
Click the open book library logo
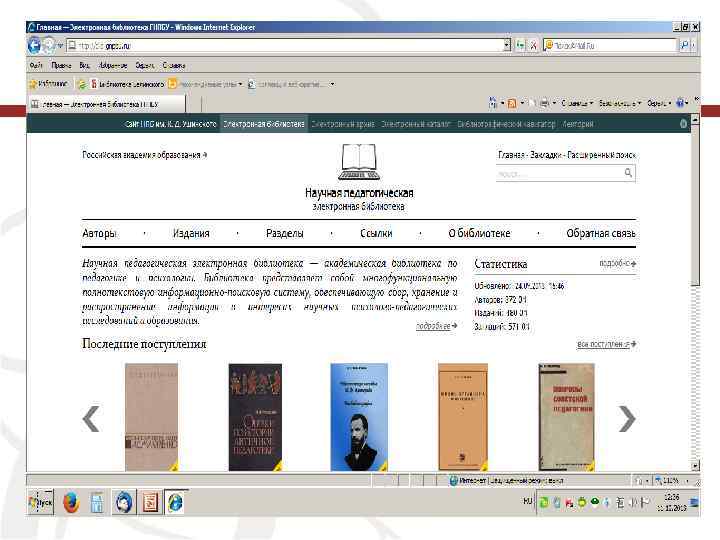[359, 162]
